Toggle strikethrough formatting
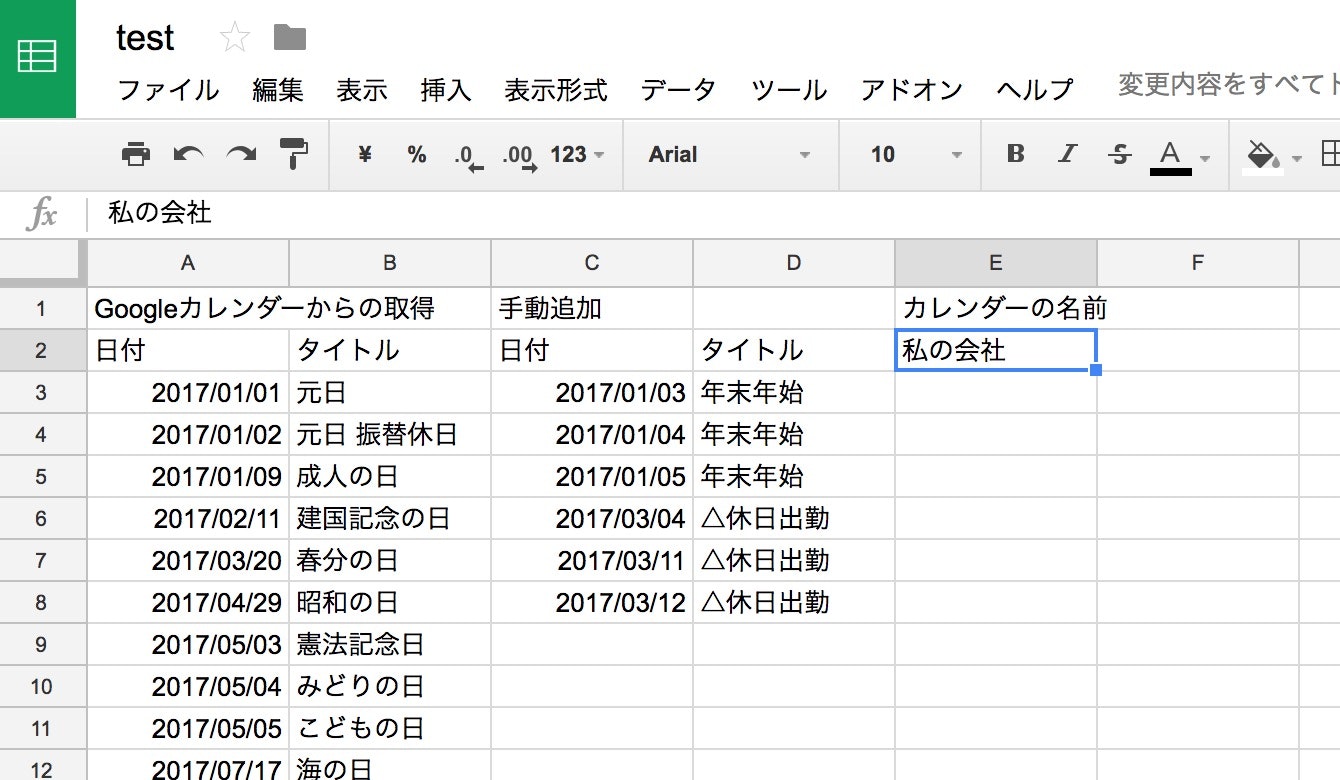Viewport: 1340px width, 780px height. pyautogui.click(x=1120, y=154)
